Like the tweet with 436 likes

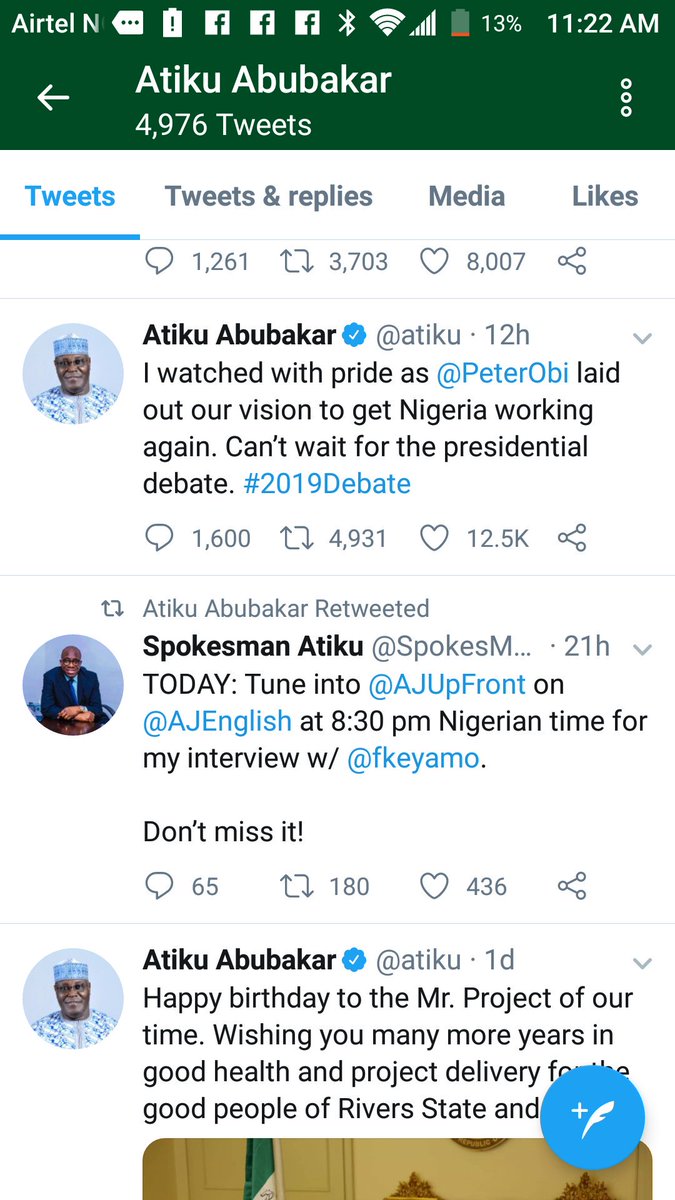pyautogui.click(x=434, y=886)
